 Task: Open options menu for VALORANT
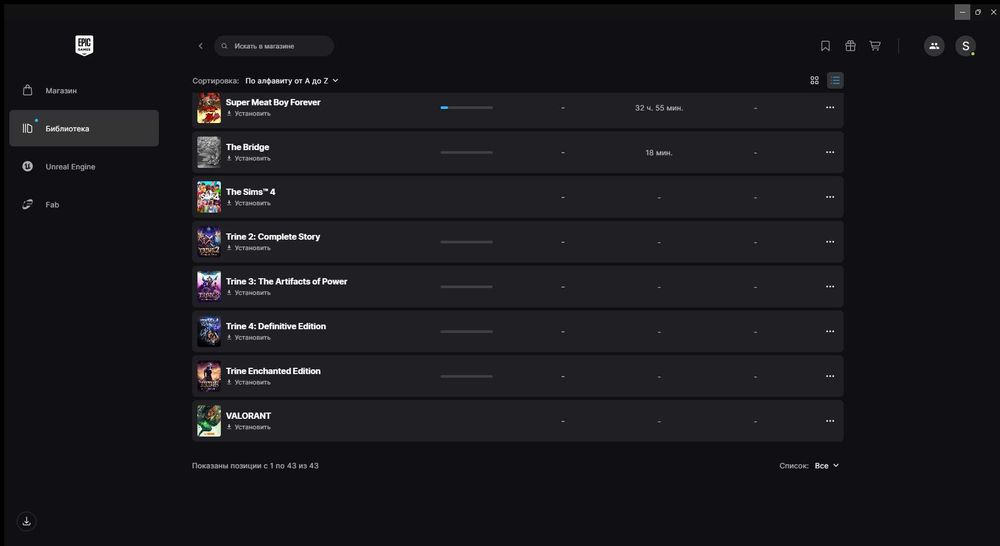coord(830,421)
